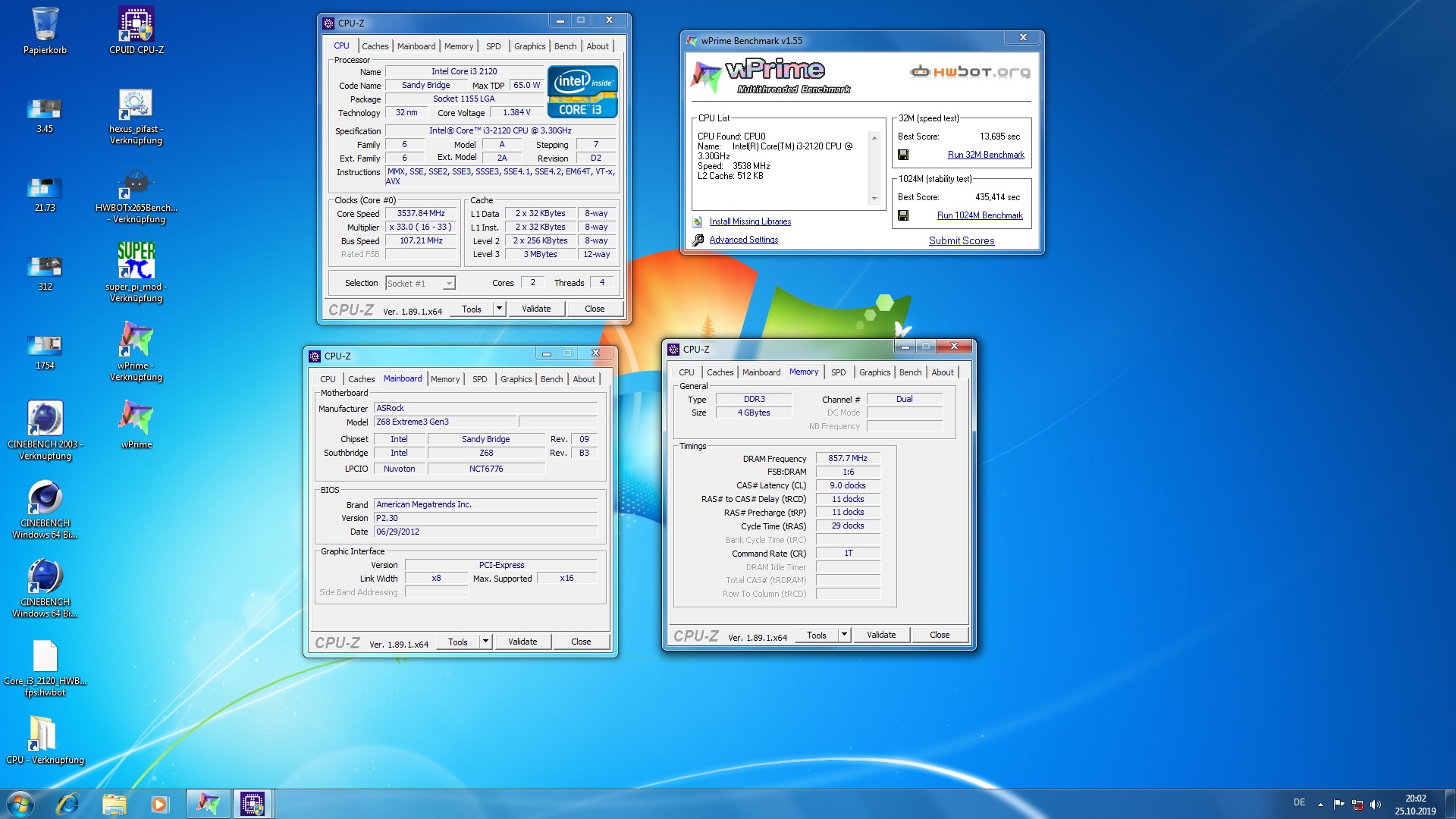Screen dimensions: 1456x819
Task: Switch to the SPD tab in top CPU-Z window
Action: (x=494, y=46)
